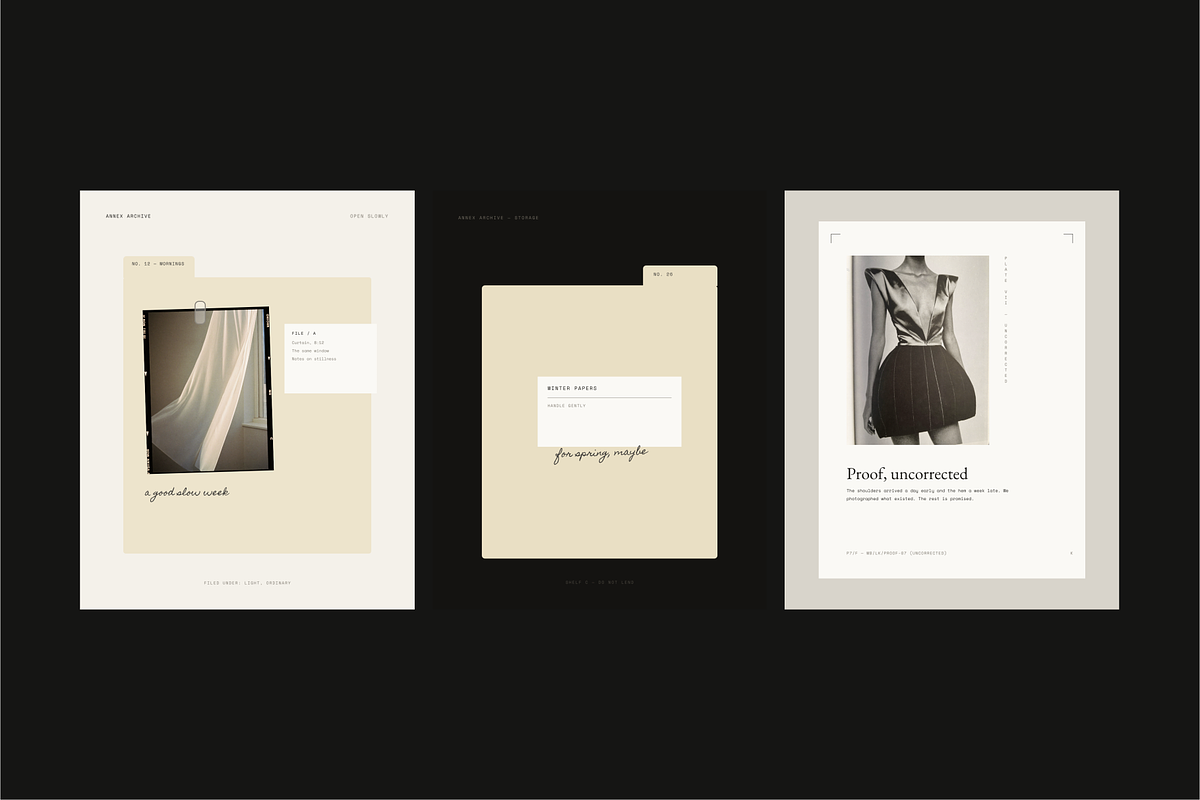Click 'FILED UNDER: LIGHT, ORDINARY' footer
The width and height of the screenshot is (1200, 800).
(247, 582)
